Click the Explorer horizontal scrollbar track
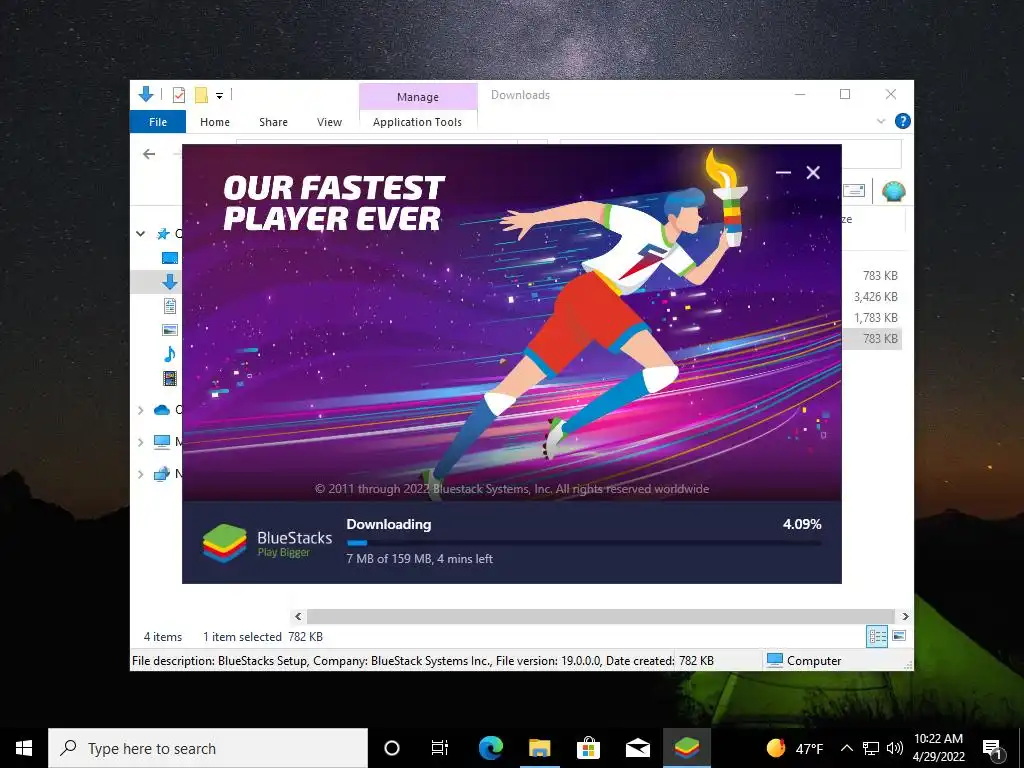 (x=601, y=616)
